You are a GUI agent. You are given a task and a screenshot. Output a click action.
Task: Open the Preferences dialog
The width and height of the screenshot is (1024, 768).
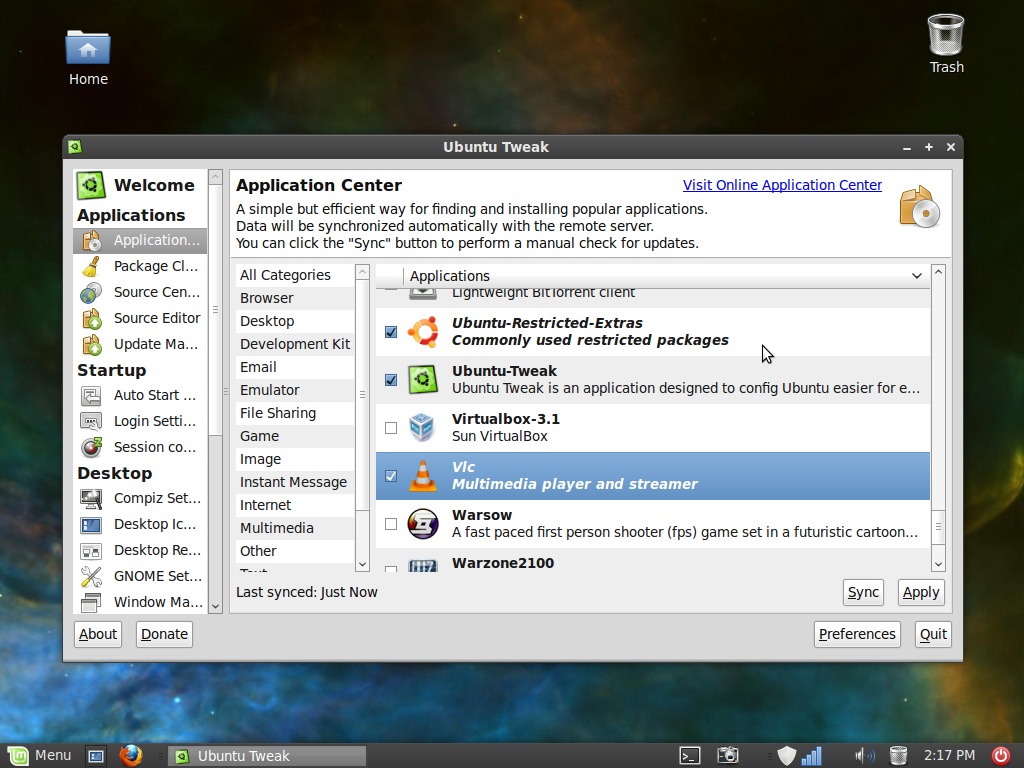[857, 634]
